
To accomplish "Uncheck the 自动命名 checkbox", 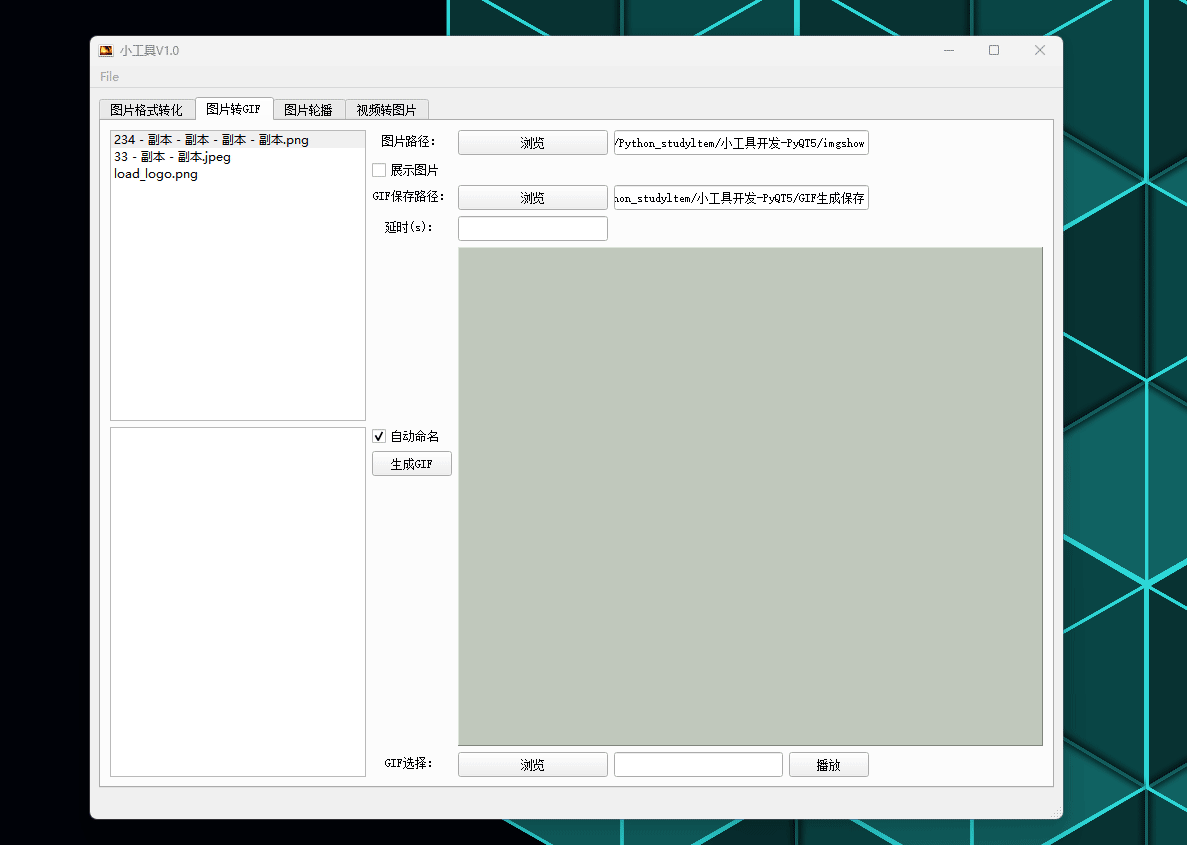I will point(379,436).
